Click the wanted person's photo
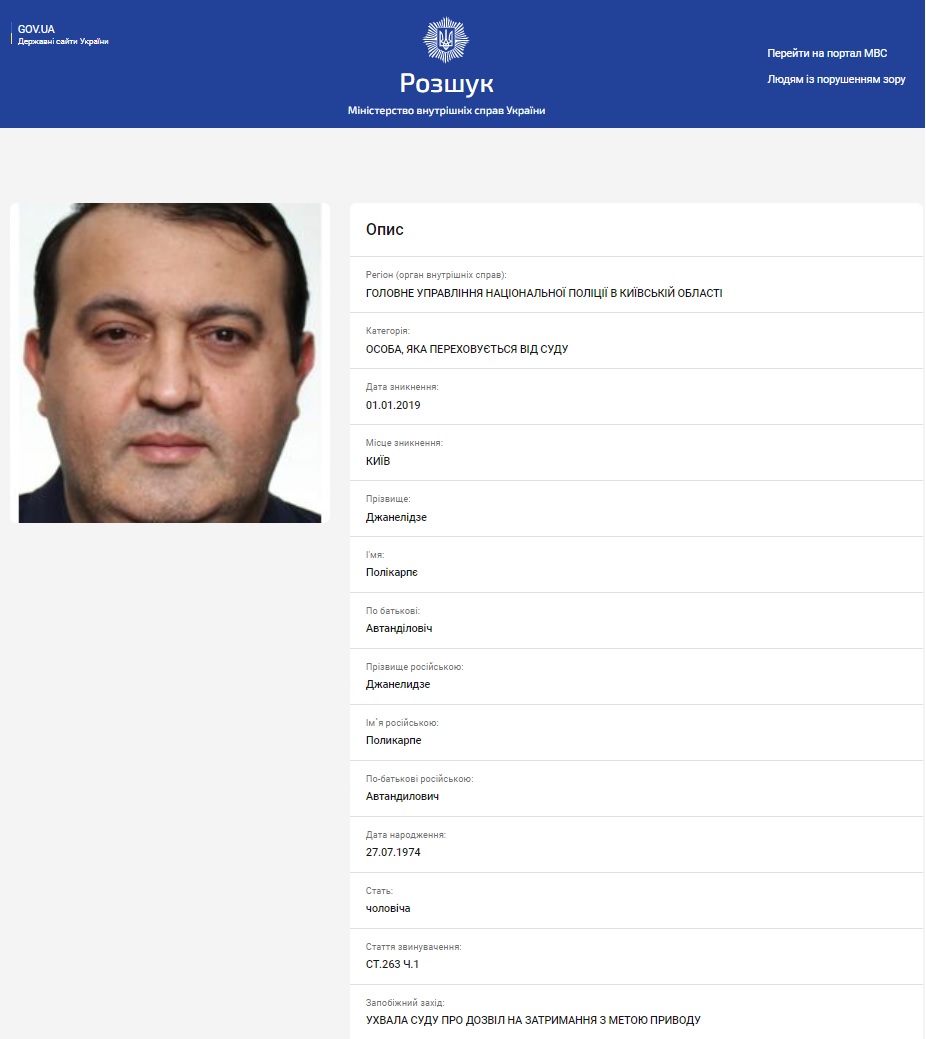 tap(170, 362)
